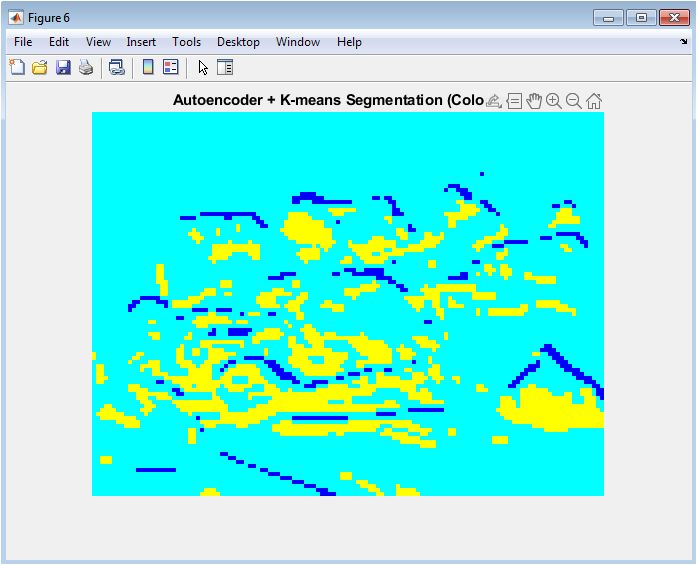Enable the Brush Data tool in the axes toolbar
697x565 pixels.
pos(494,101)
